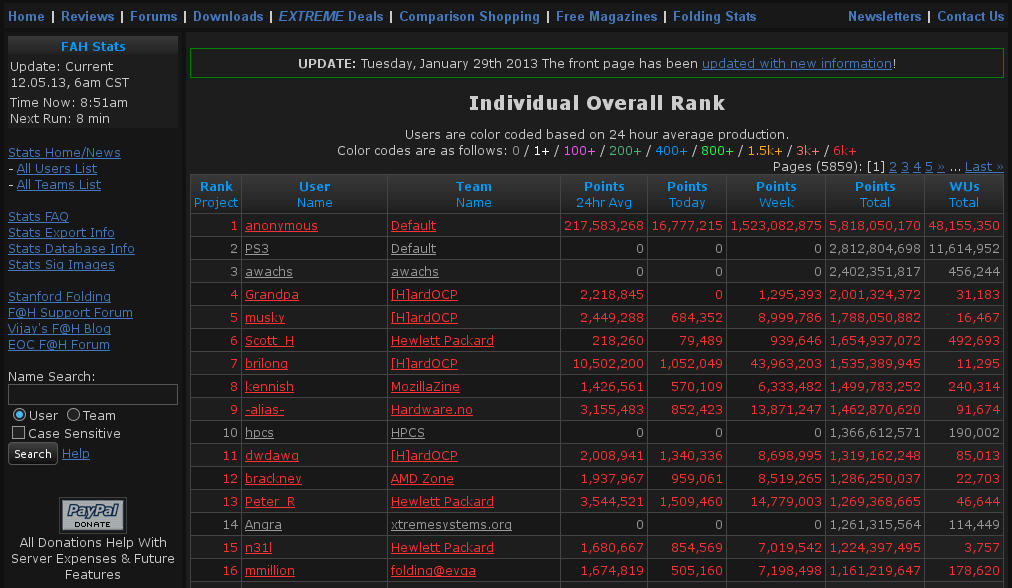The image size is (1012, 588).
Task: Sort by the Rank column header
Action: coord(216,187)
